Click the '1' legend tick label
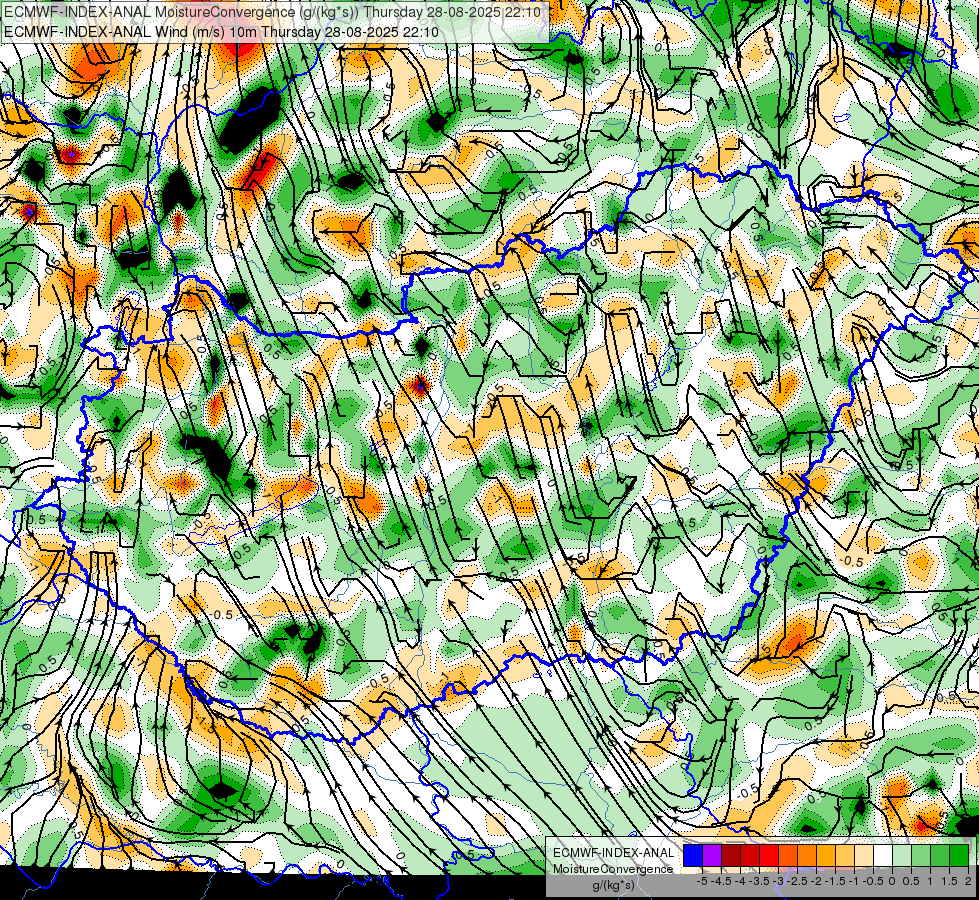This screenshot has height=900, width=979. [x=930, y=881]
